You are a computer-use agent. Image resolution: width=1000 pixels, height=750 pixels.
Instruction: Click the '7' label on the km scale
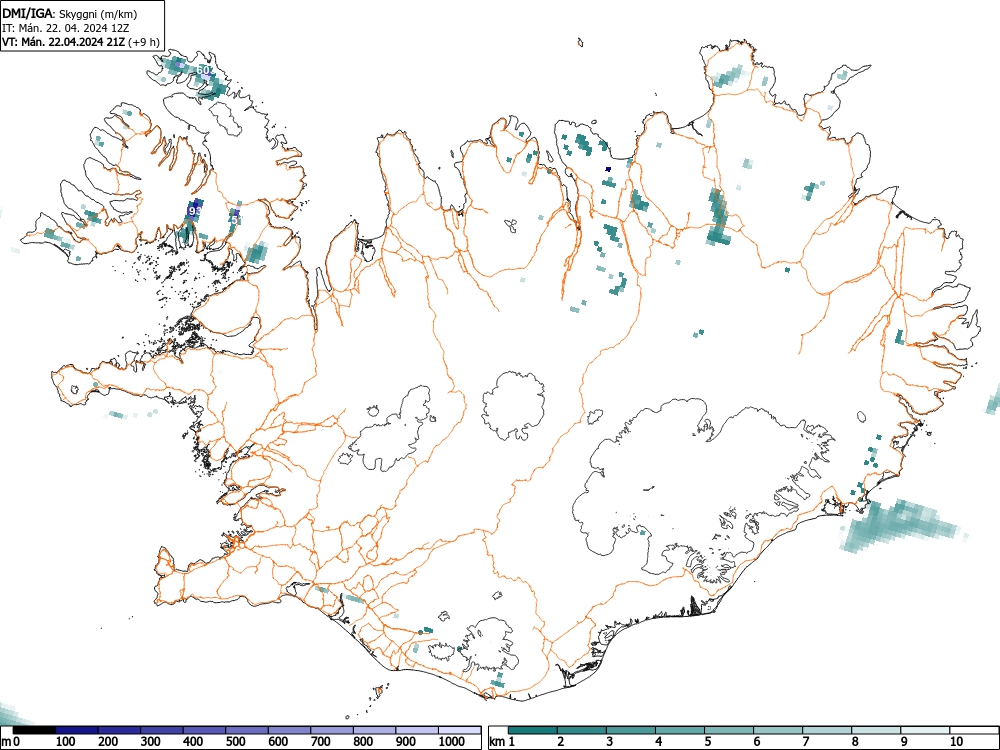tap(805, 741)
